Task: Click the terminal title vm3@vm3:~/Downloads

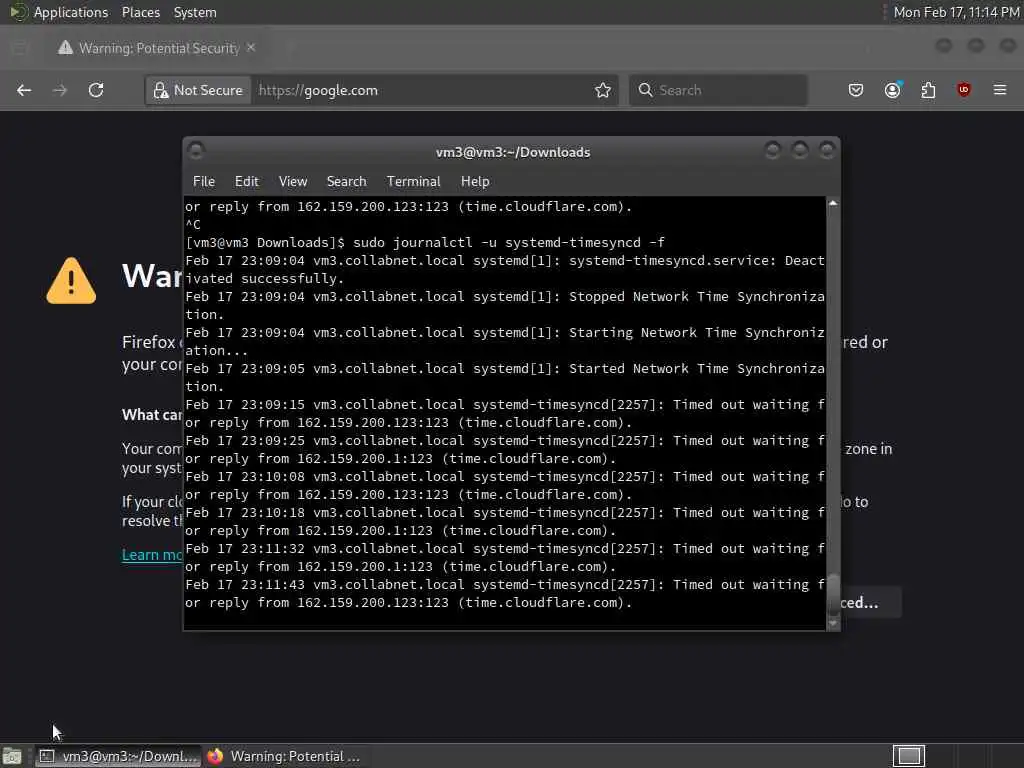Action: (x=513, y=152)
